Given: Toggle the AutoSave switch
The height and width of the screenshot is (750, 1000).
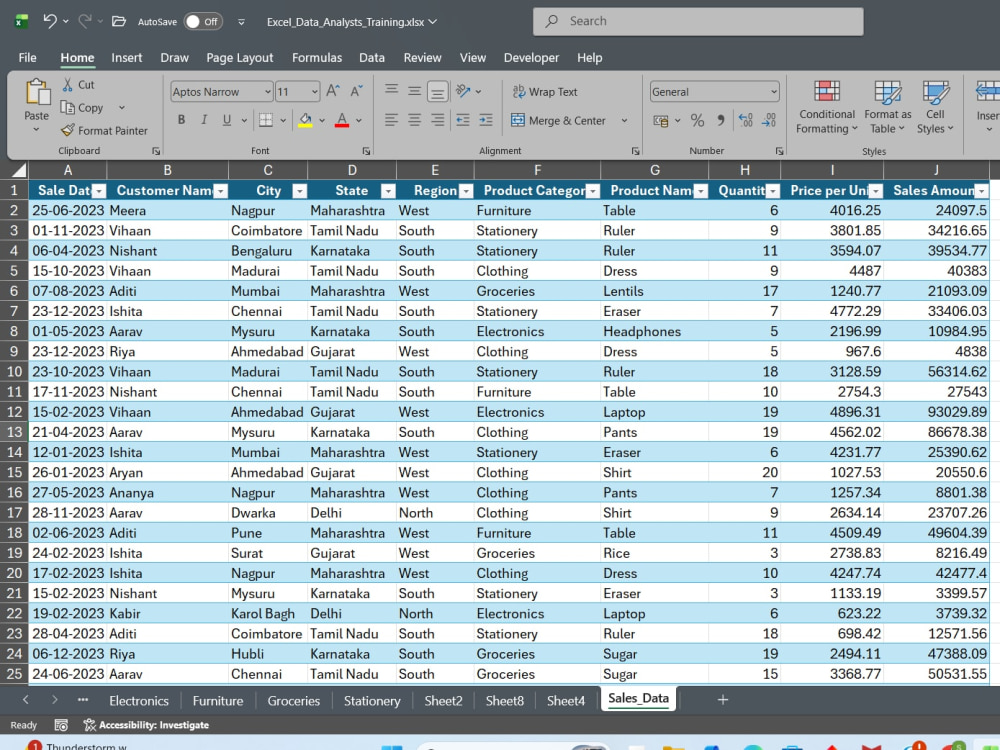Looking at the screenshot, I should click(203, 22).
